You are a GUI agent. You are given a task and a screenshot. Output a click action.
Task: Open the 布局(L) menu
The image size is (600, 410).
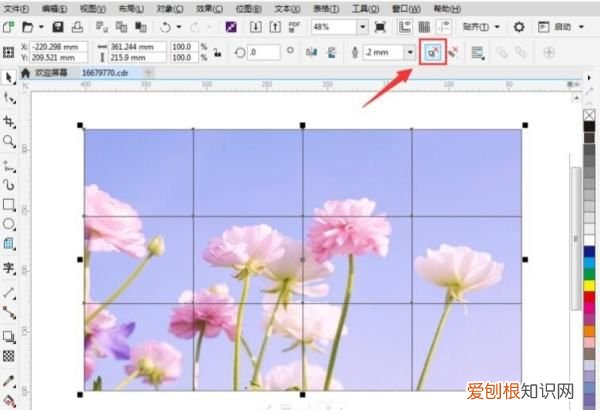point(131,8)
